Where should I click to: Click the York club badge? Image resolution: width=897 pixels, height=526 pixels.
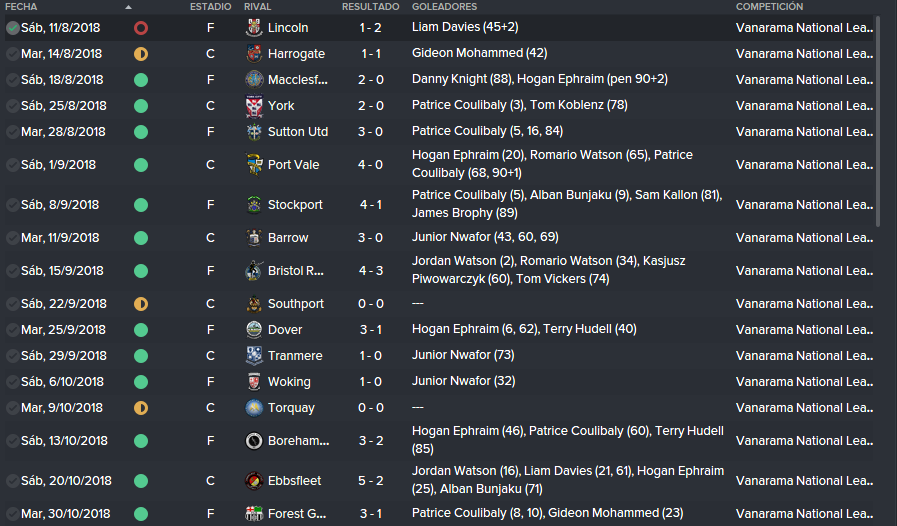coord(254,106)
